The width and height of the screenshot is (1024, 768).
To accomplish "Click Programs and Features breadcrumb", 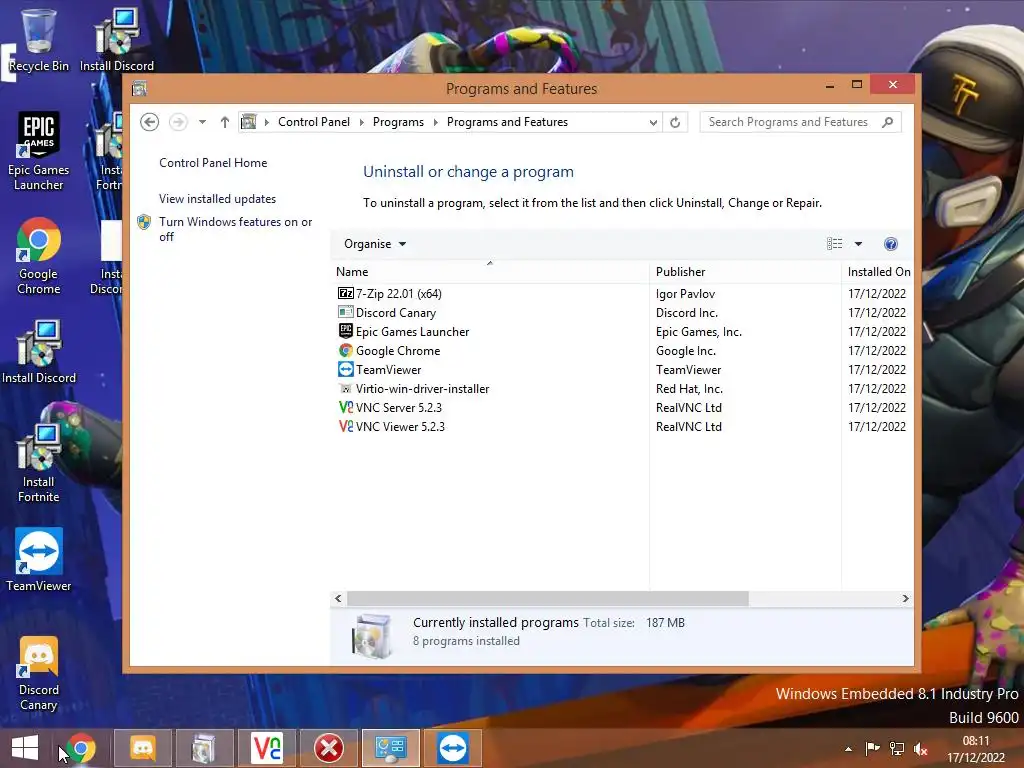I will (507, 122).
